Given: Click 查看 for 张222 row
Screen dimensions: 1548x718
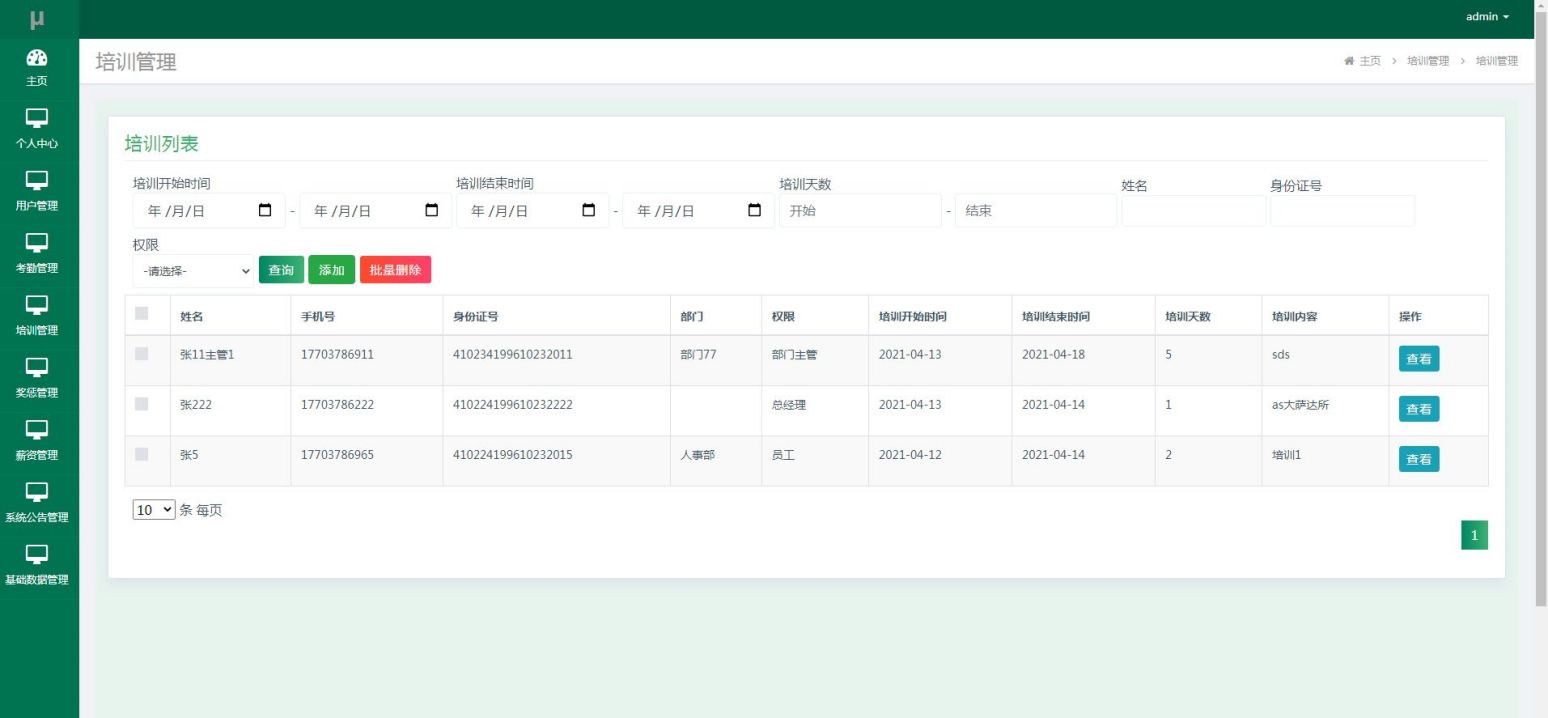Looking at the screenshot, I should [1419, 409].
